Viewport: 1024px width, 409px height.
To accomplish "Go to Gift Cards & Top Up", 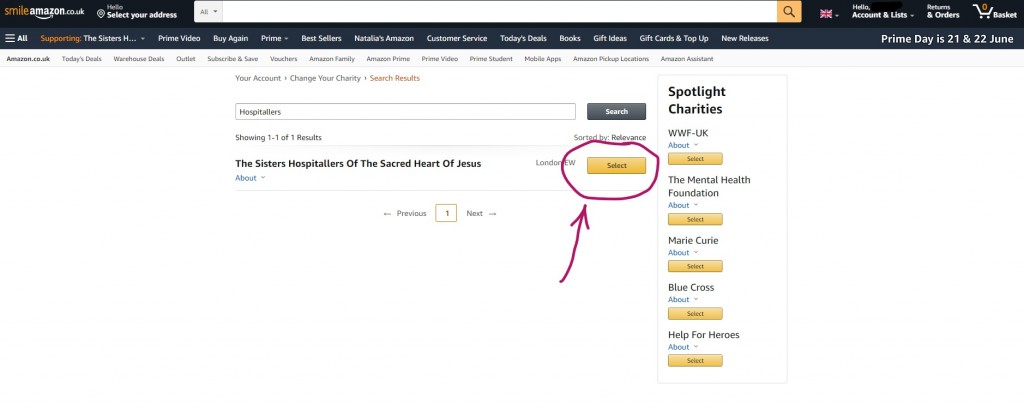I will click(674, 38).
